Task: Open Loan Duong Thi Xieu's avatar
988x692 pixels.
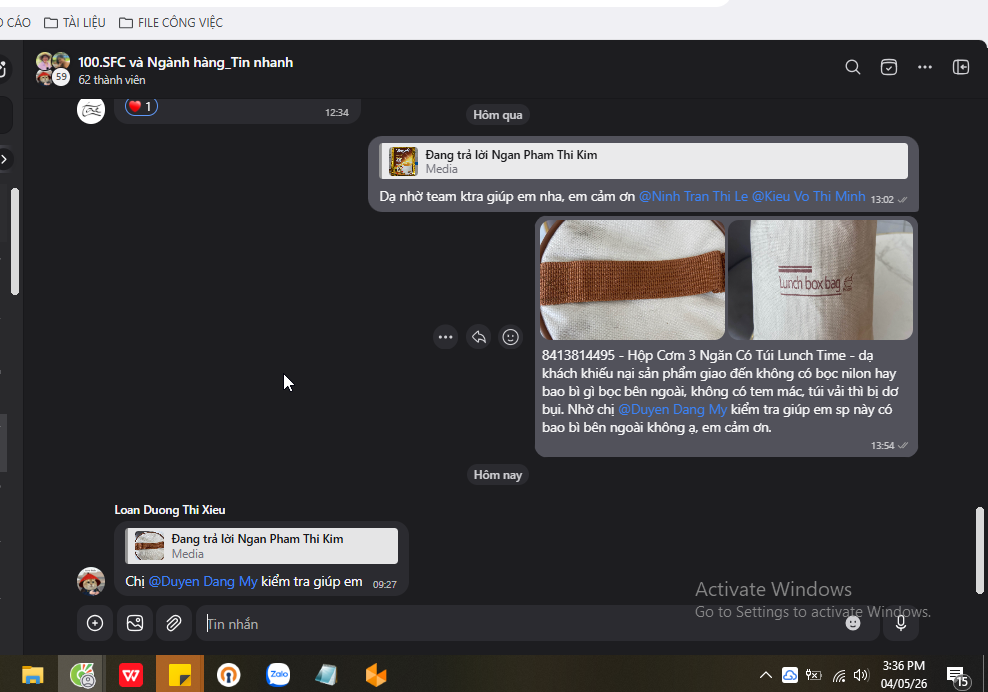Action: 91,581
